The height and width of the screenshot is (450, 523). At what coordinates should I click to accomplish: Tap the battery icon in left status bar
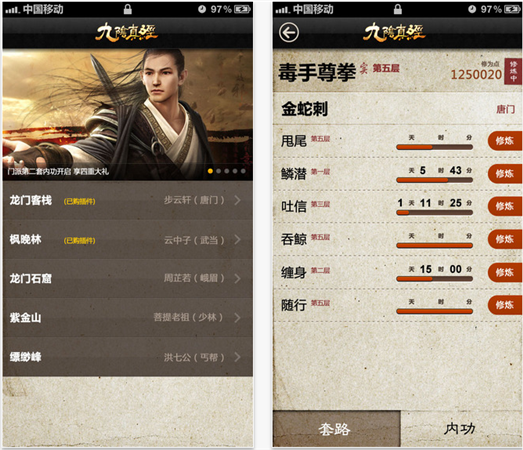[242, 9]
